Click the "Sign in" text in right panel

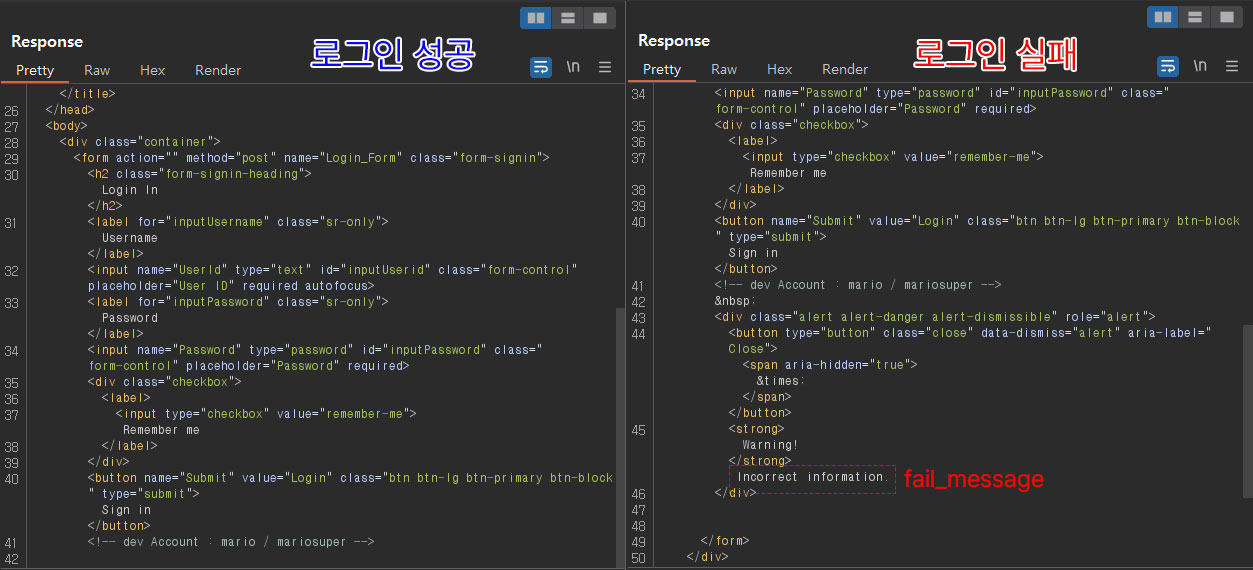pyautogui.click(x=753, y=253)
